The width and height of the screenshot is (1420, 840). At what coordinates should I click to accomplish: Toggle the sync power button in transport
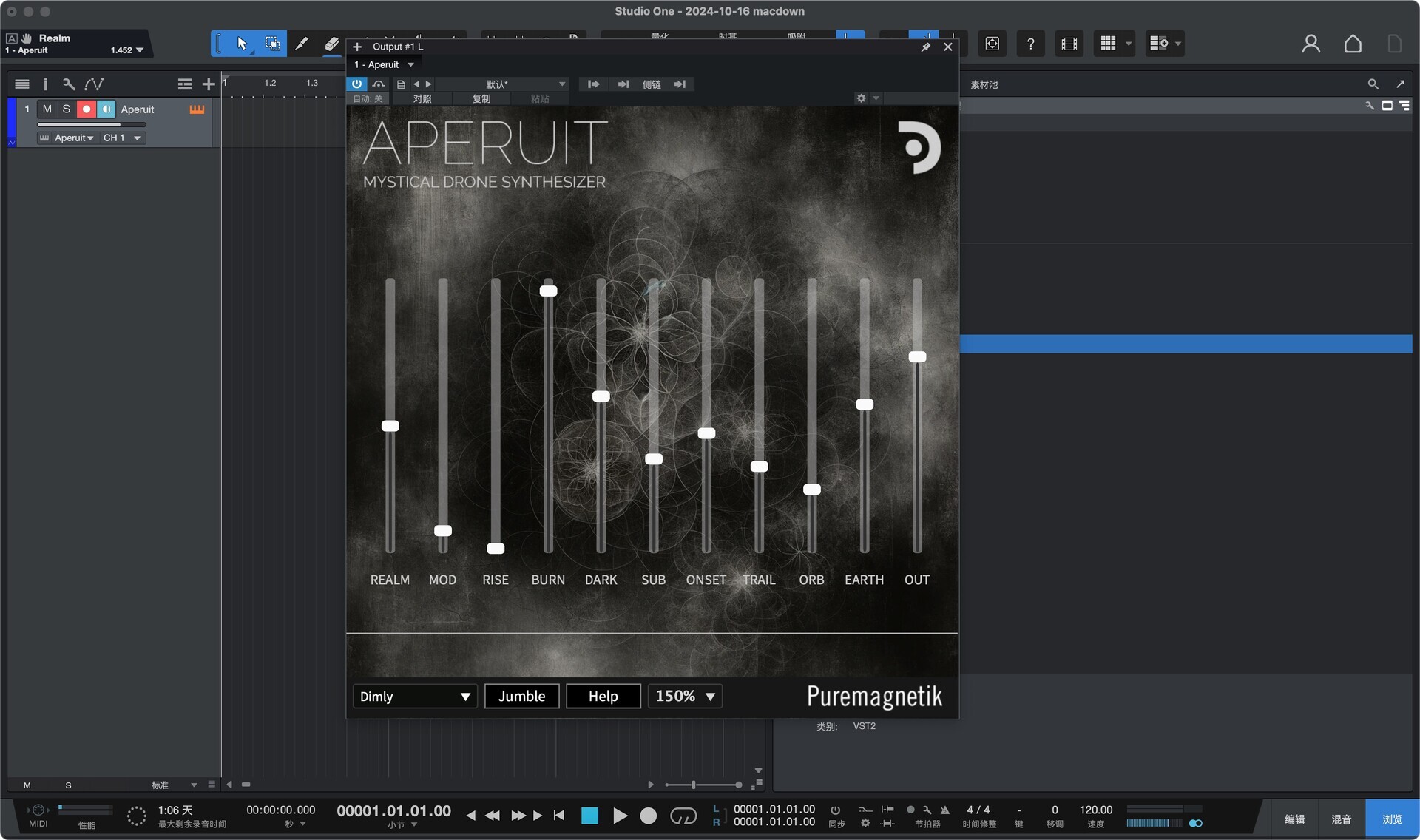tap(835, 810)
